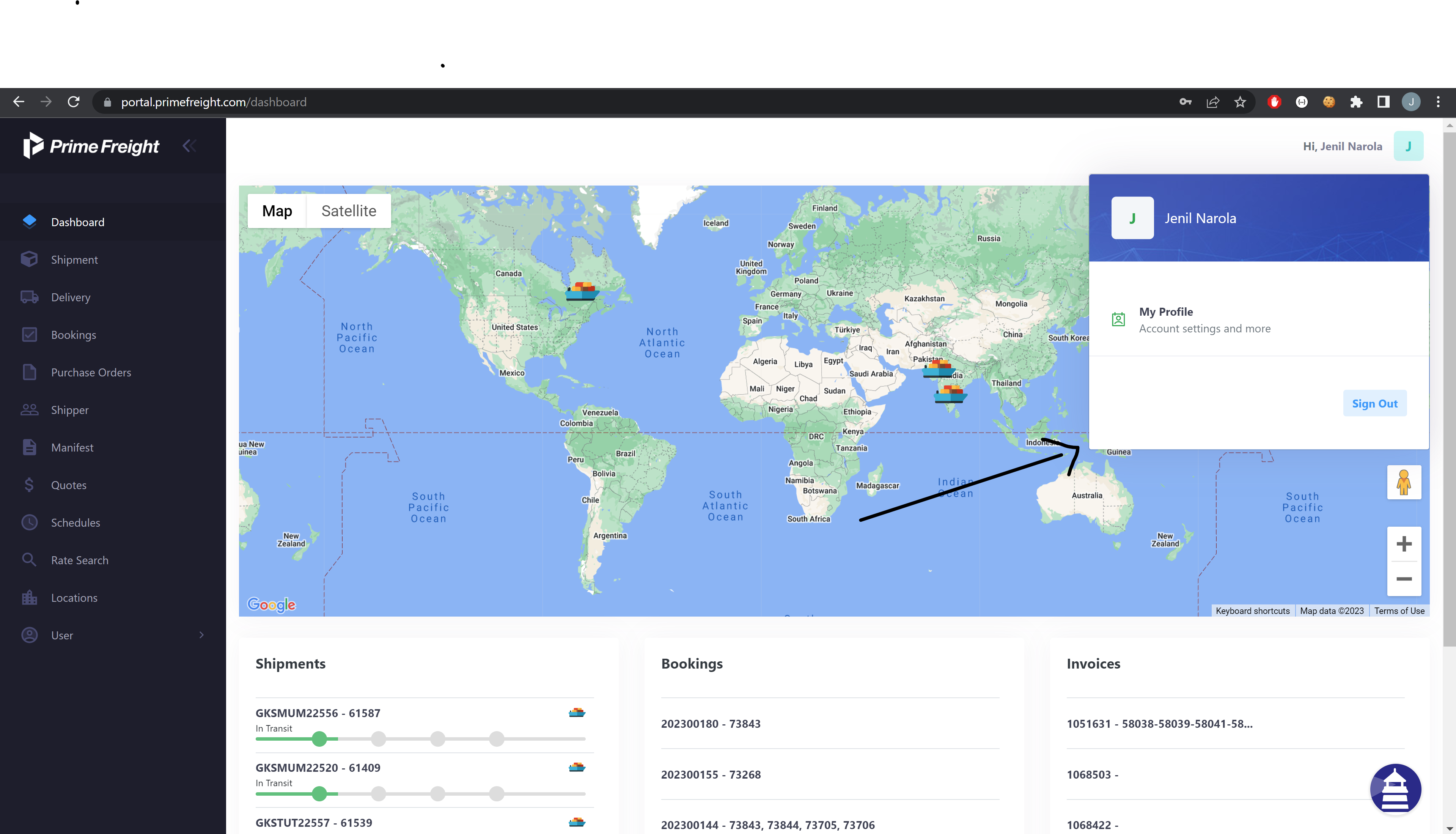Zoom out the map with minus button
The image size is (1456, 834).
pyautogui.click(x=1403, y=579)
